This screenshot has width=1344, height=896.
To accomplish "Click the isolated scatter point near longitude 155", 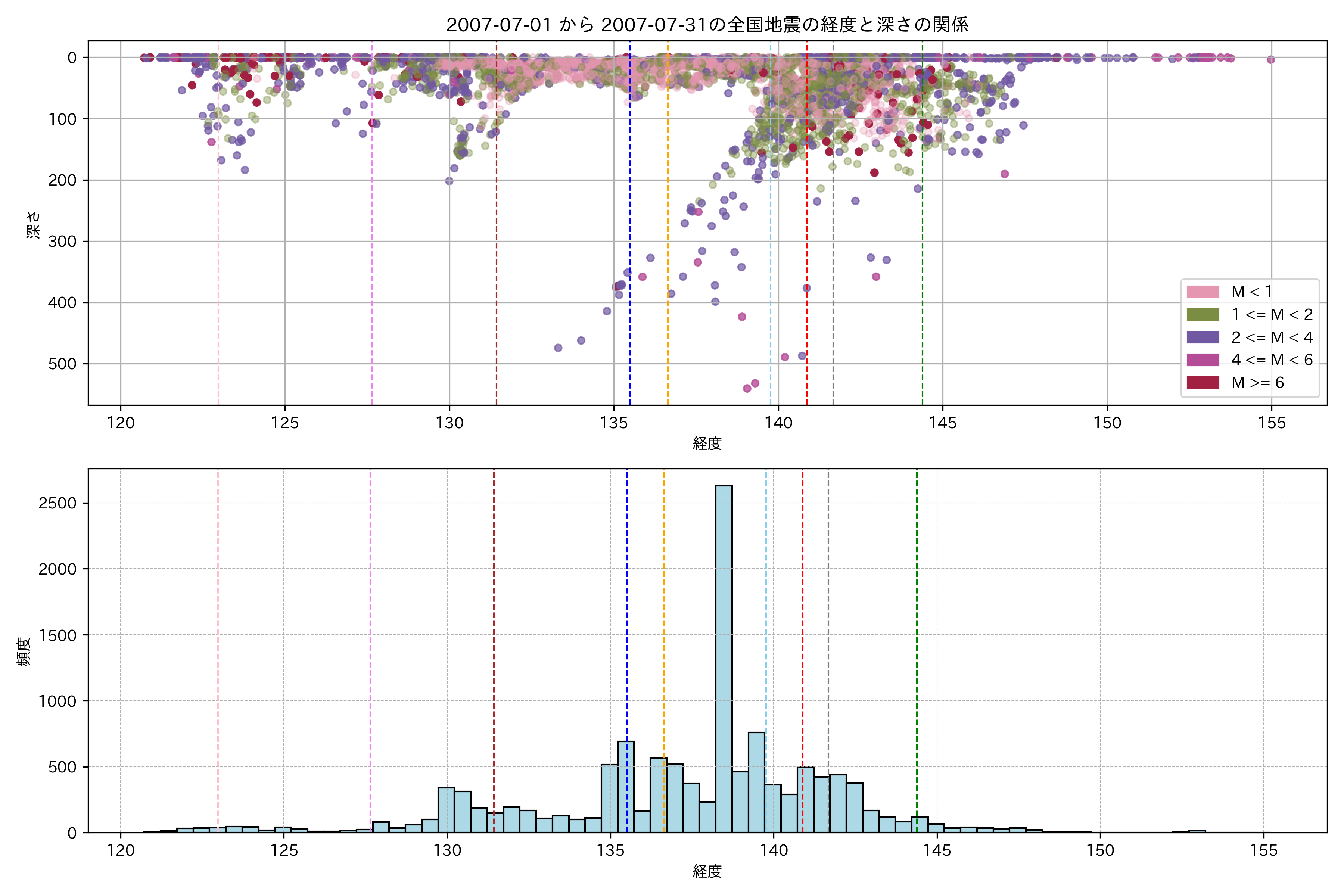I will pyautogui.click(x=1270, y=59).
